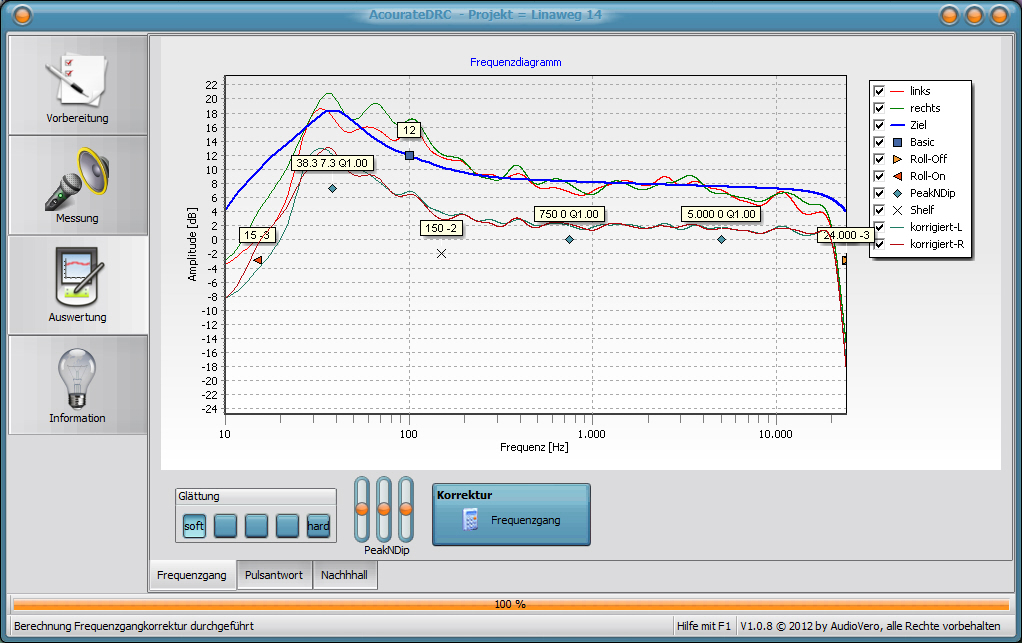
Task: Select the Auswertung chart icon
Action: 77,277
